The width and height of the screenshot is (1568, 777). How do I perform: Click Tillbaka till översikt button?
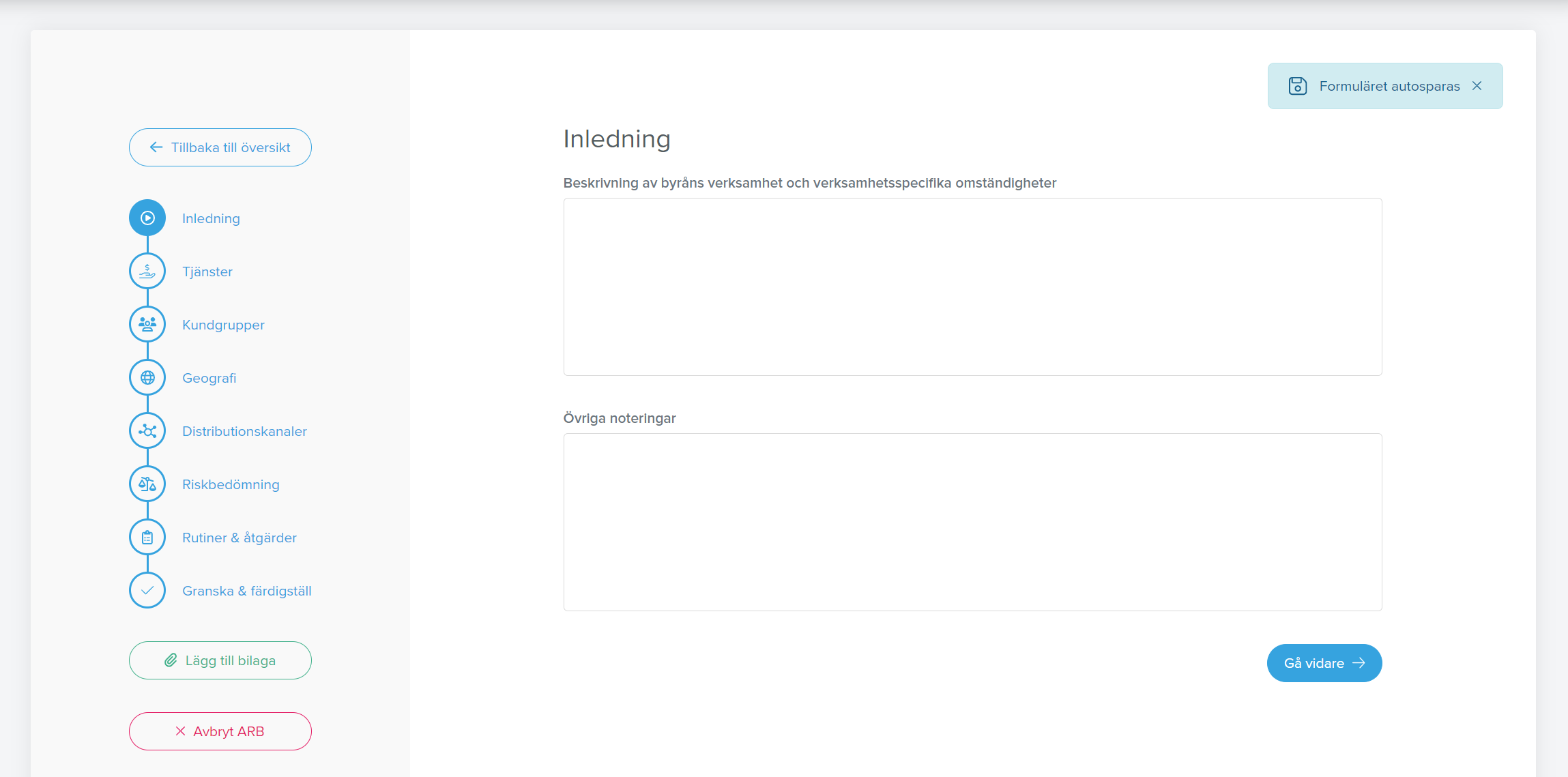[x=220, y=147]
